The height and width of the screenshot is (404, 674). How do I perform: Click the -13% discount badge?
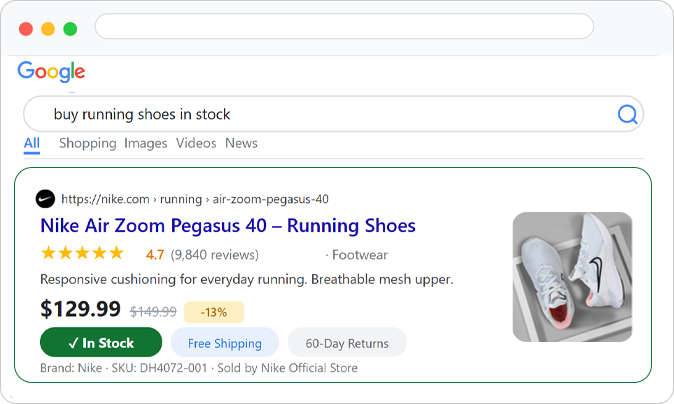[214, 312]
